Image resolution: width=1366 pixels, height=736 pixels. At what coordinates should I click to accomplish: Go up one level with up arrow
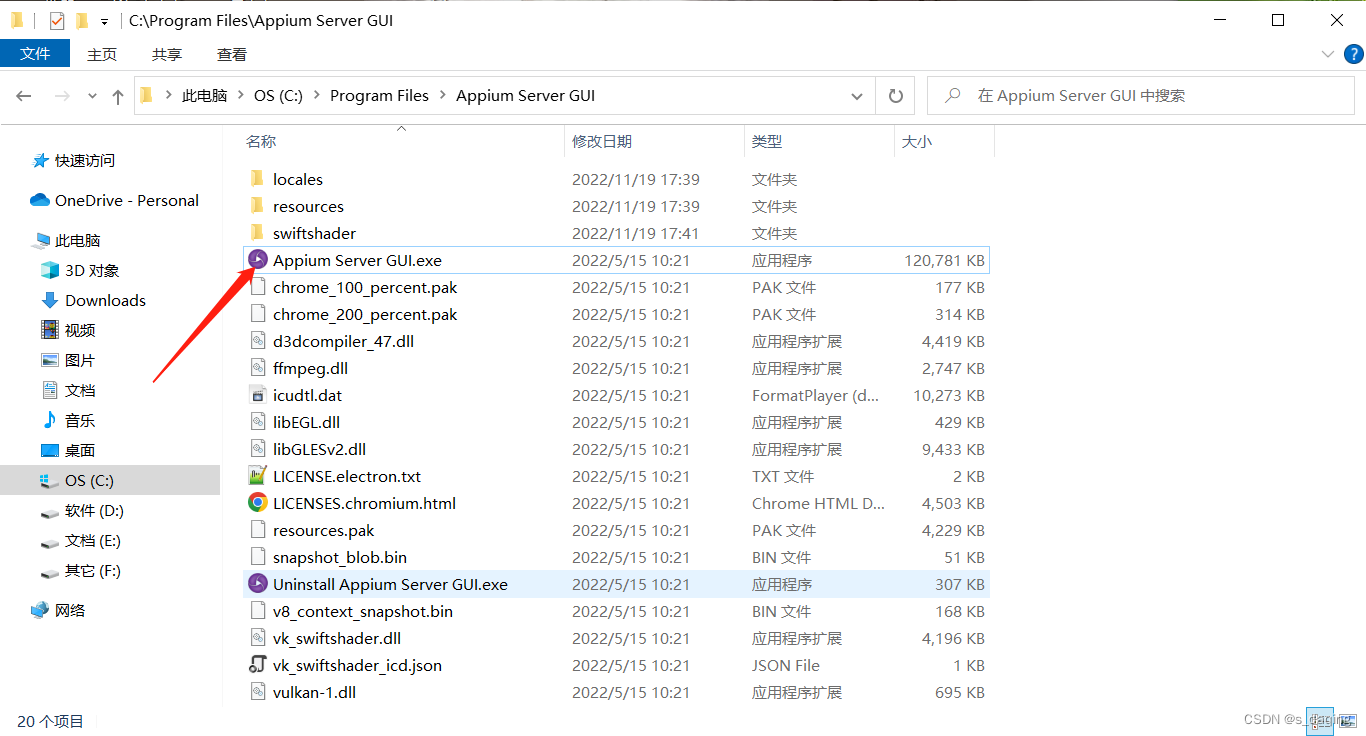click(x=118, y=96)
